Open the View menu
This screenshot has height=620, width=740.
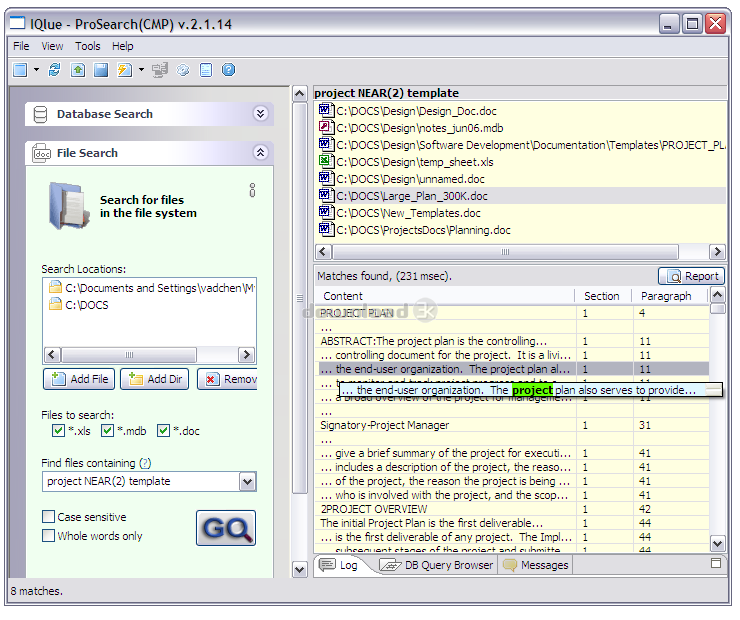coord(52,46)
